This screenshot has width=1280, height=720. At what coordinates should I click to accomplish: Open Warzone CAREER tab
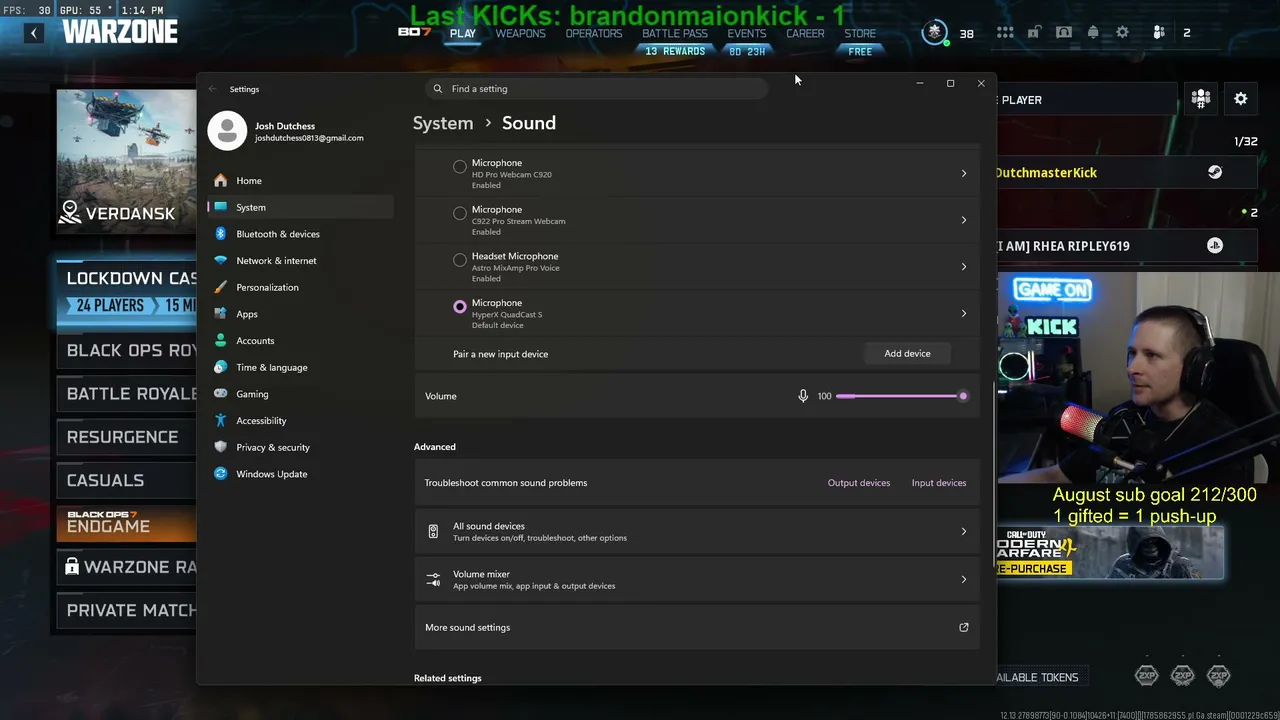point(805,33)
